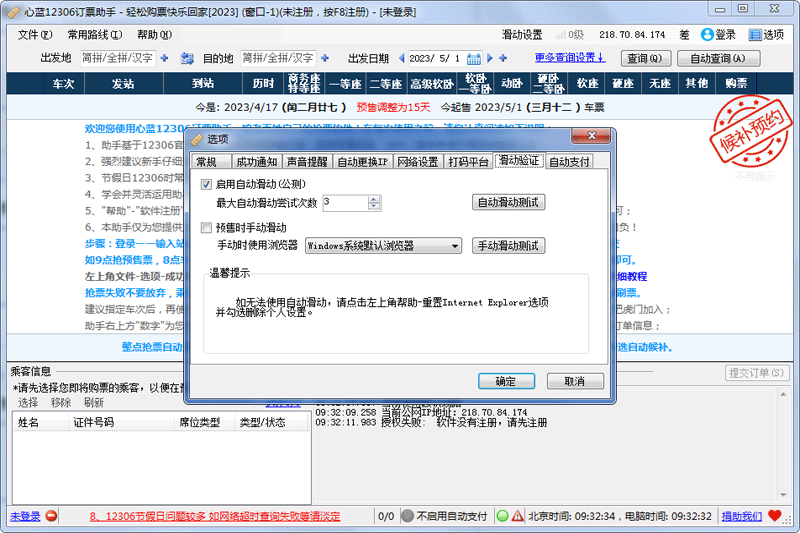Click the blue plus icon after 出发地 field

pos(164,58)
